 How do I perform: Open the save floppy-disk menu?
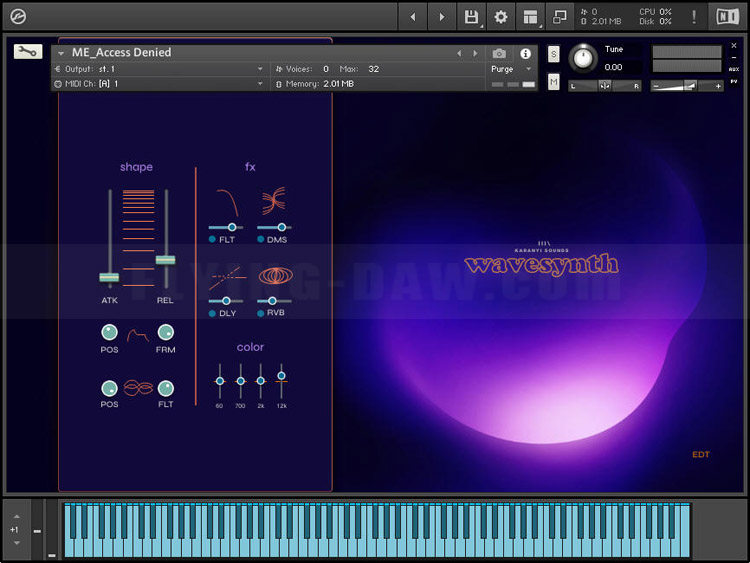pyautogui.click(x=472, y=17)
